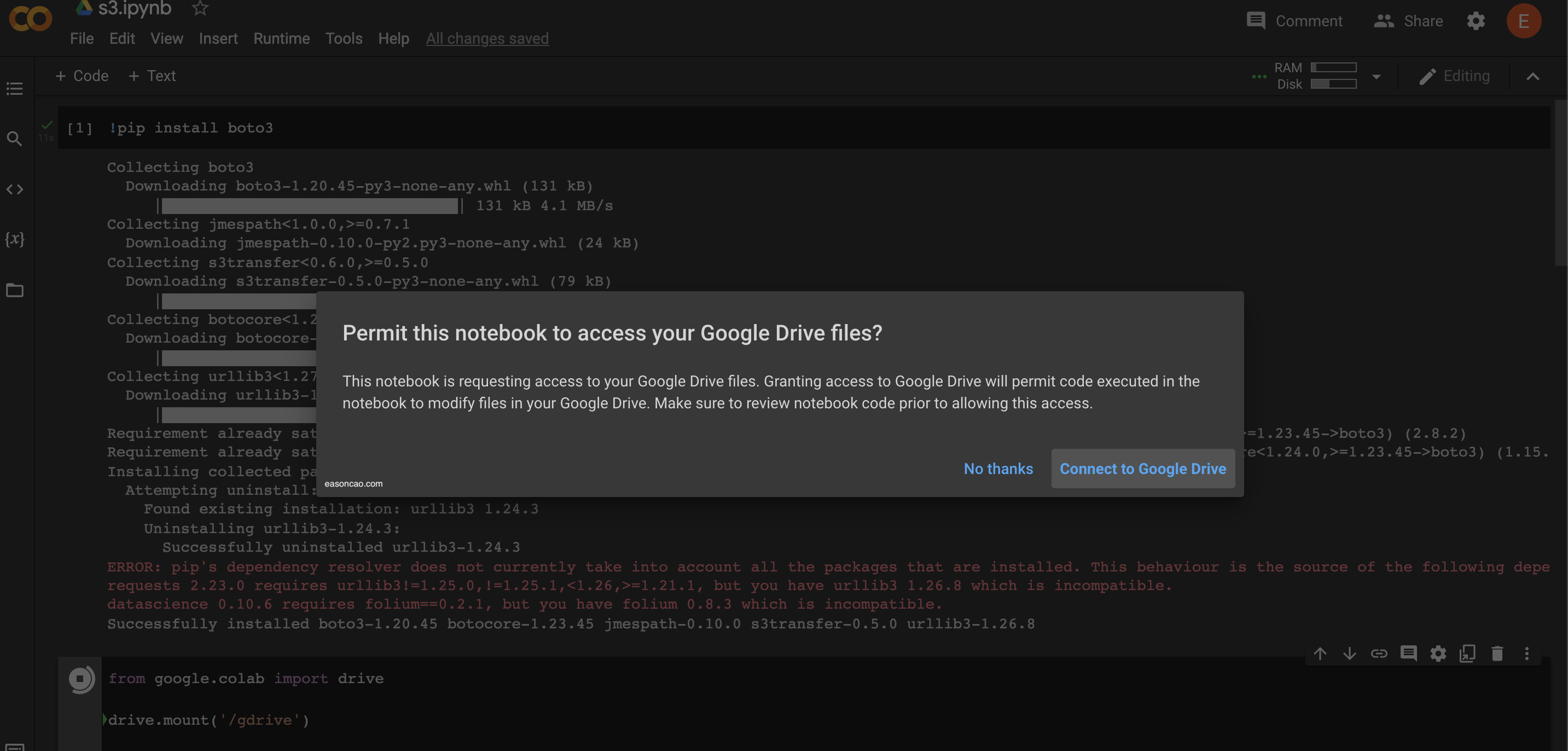The height and width of the screenshot is (751, 1568).
Task: Stop the running drive.mount cell
Action: point(80,680)
